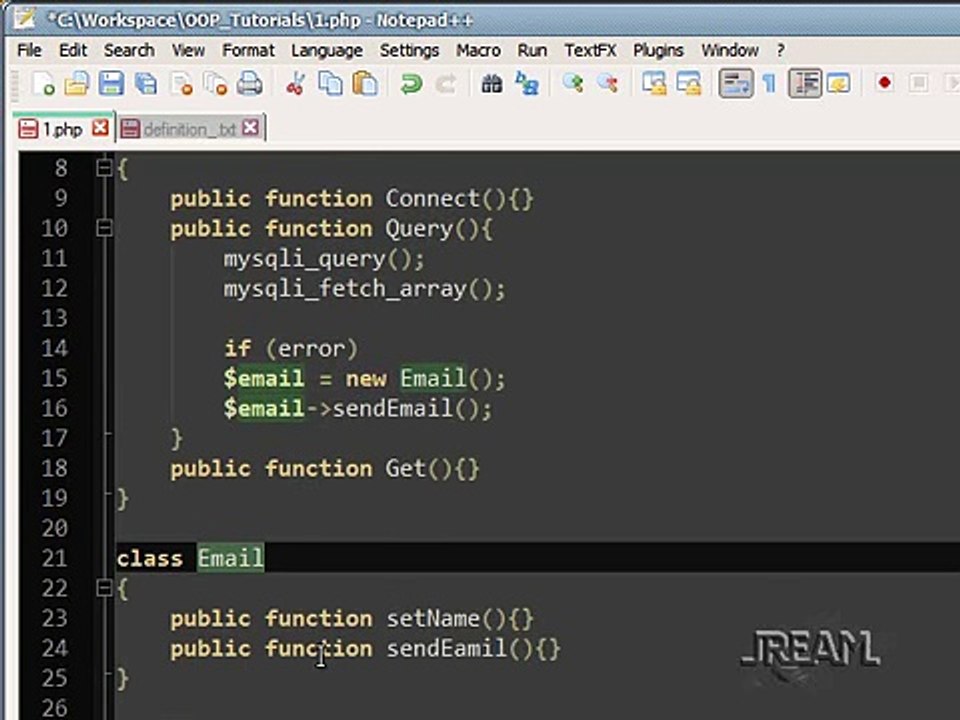
Task: Open the Edit menu
Action: 73,50
